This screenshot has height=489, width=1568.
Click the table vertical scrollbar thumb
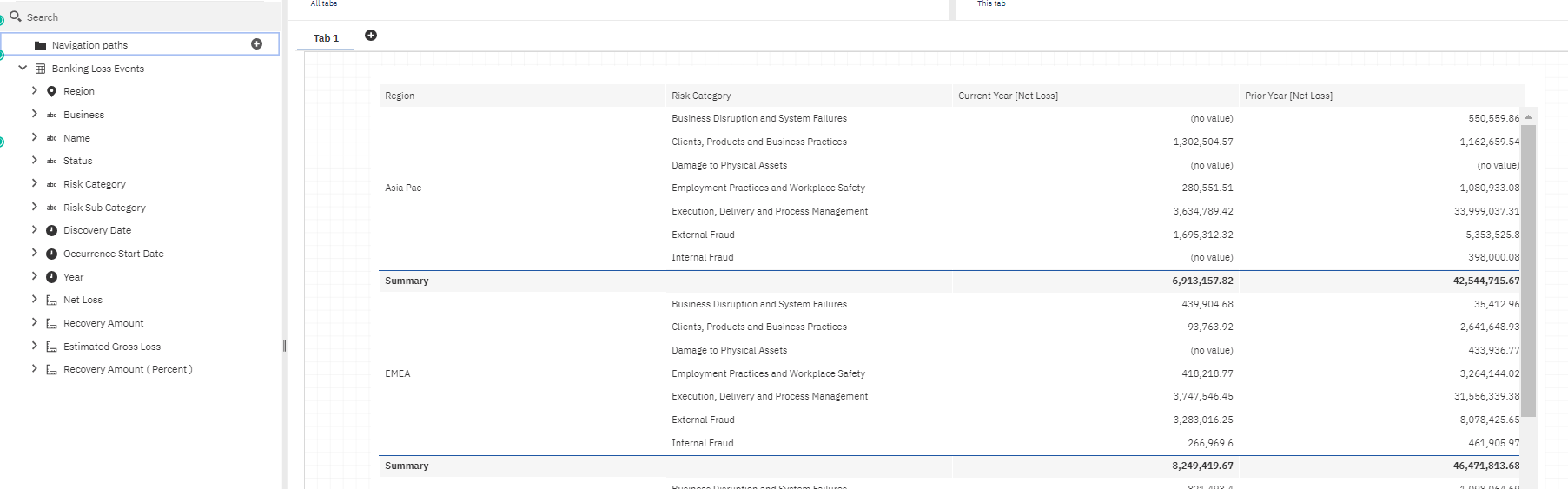pos(1529,271)
